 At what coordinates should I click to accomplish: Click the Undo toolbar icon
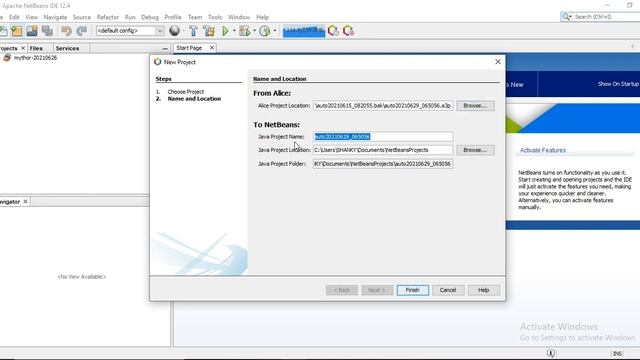(66, 31)
